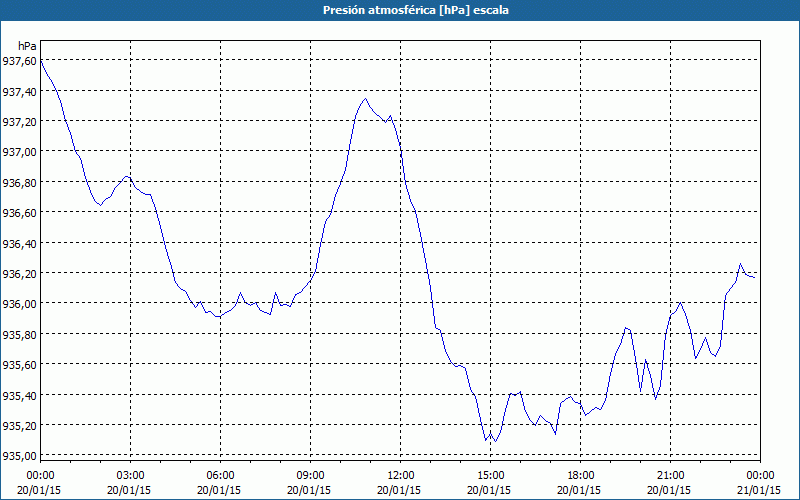Select the 936,40 y-axis value
Viewport: 800px width, 500px height.
[x=19, y=244]
